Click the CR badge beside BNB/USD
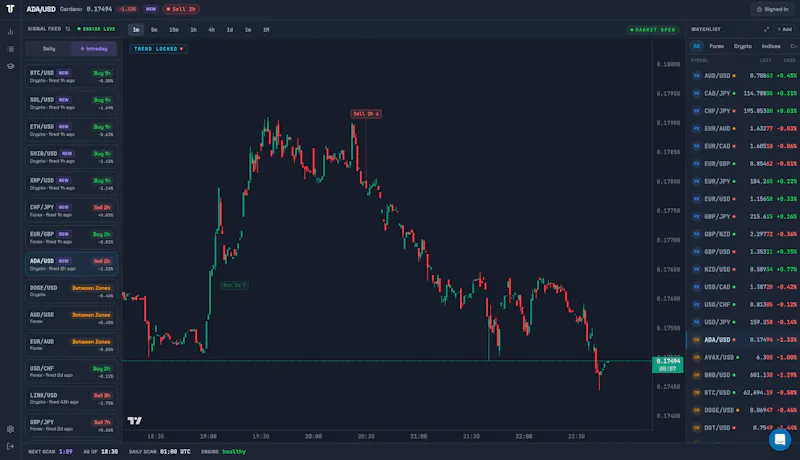Image resolution: width=800 pixels, height=460 pixels. coord(696,375)
